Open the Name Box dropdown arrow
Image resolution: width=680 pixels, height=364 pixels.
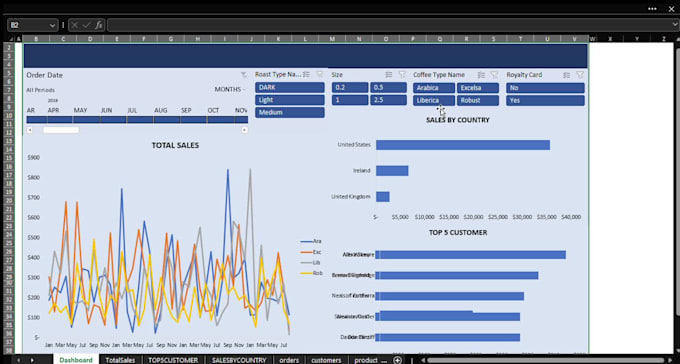(x=52, y=25)
